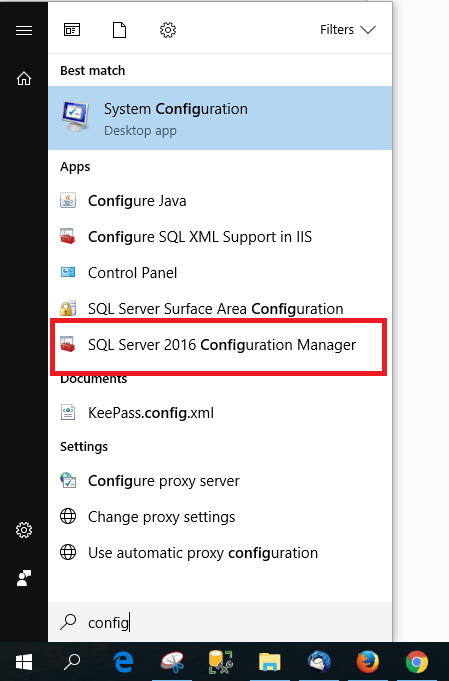This screenshot has width=449, height=681.
Task: Filter results by Settings gear icon at top
Action: (168, 30)
